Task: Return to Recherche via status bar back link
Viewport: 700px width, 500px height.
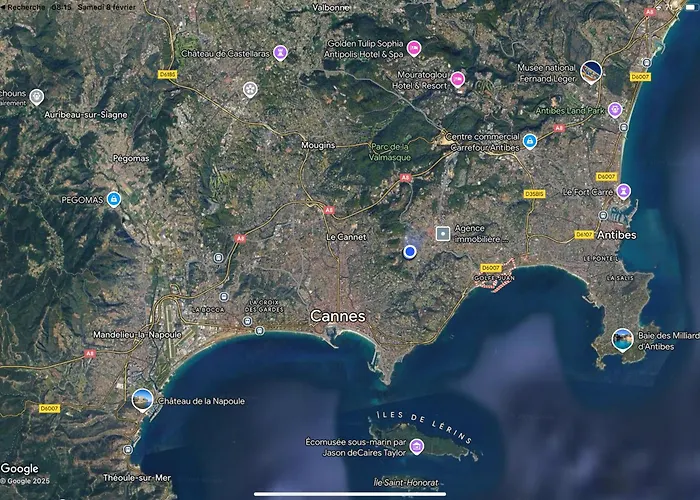Action: 23,7
